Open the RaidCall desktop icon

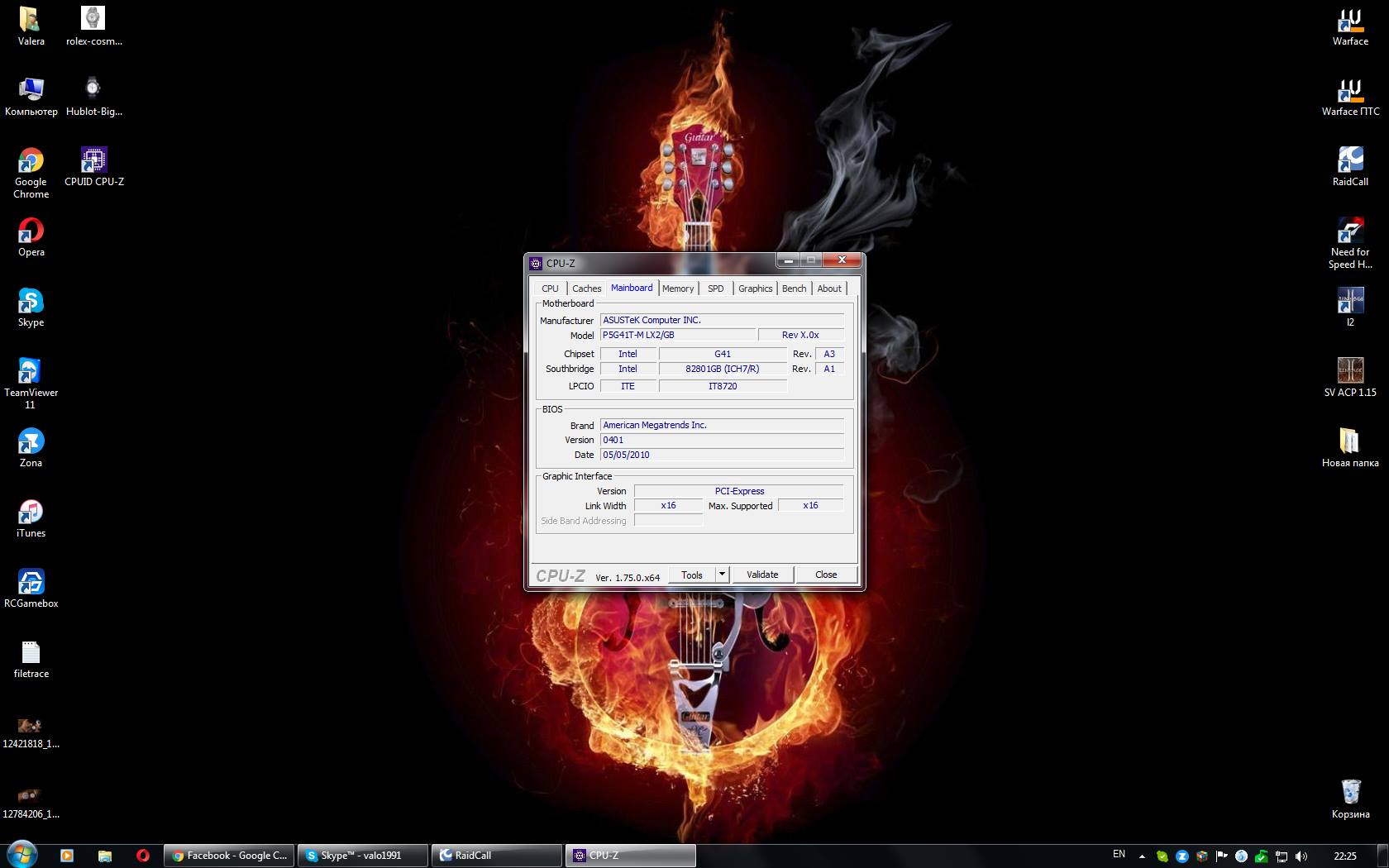point(1349,162)
